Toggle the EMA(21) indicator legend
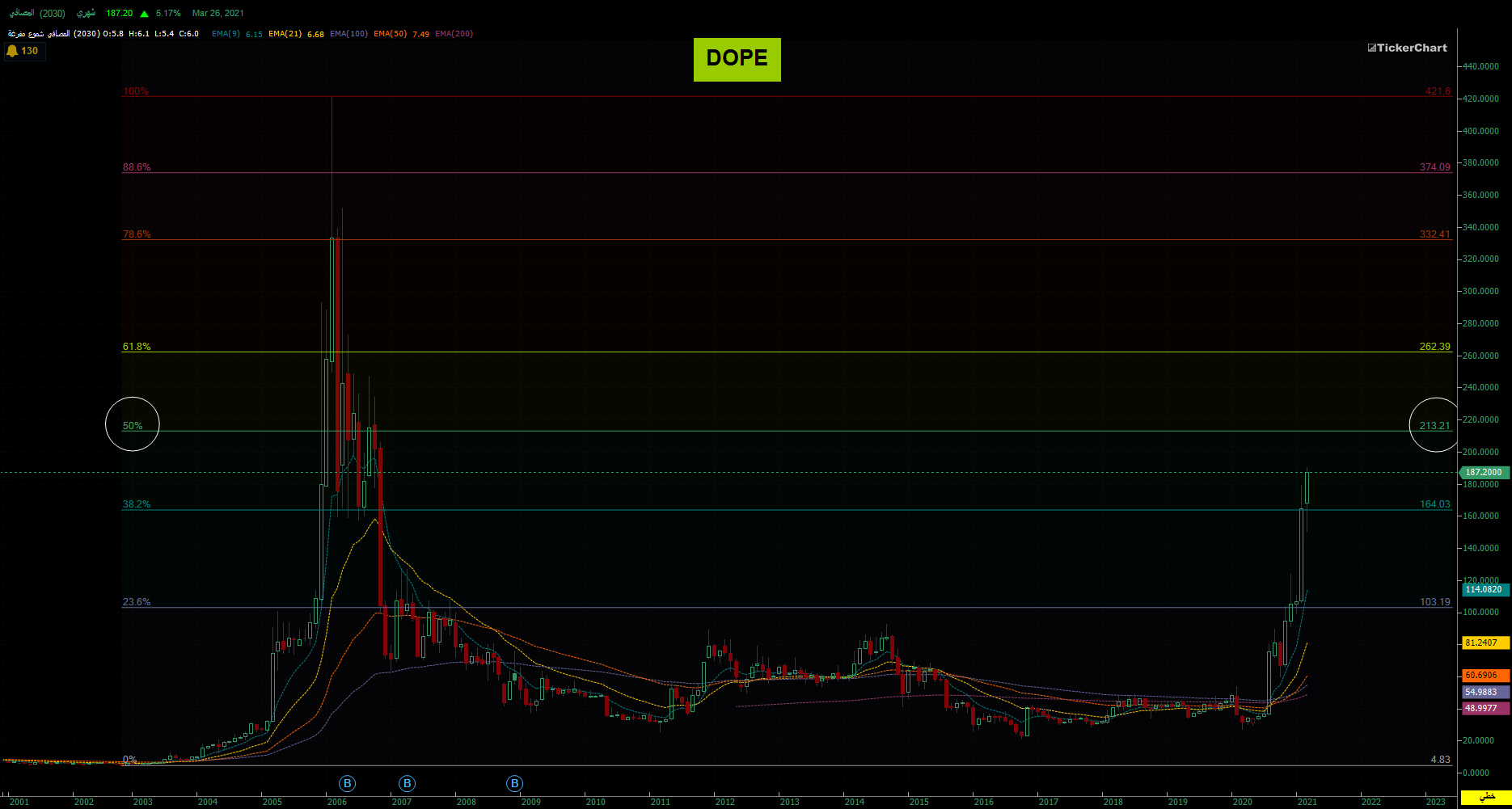The image size is (1512, 809). (x=285, y=34)
